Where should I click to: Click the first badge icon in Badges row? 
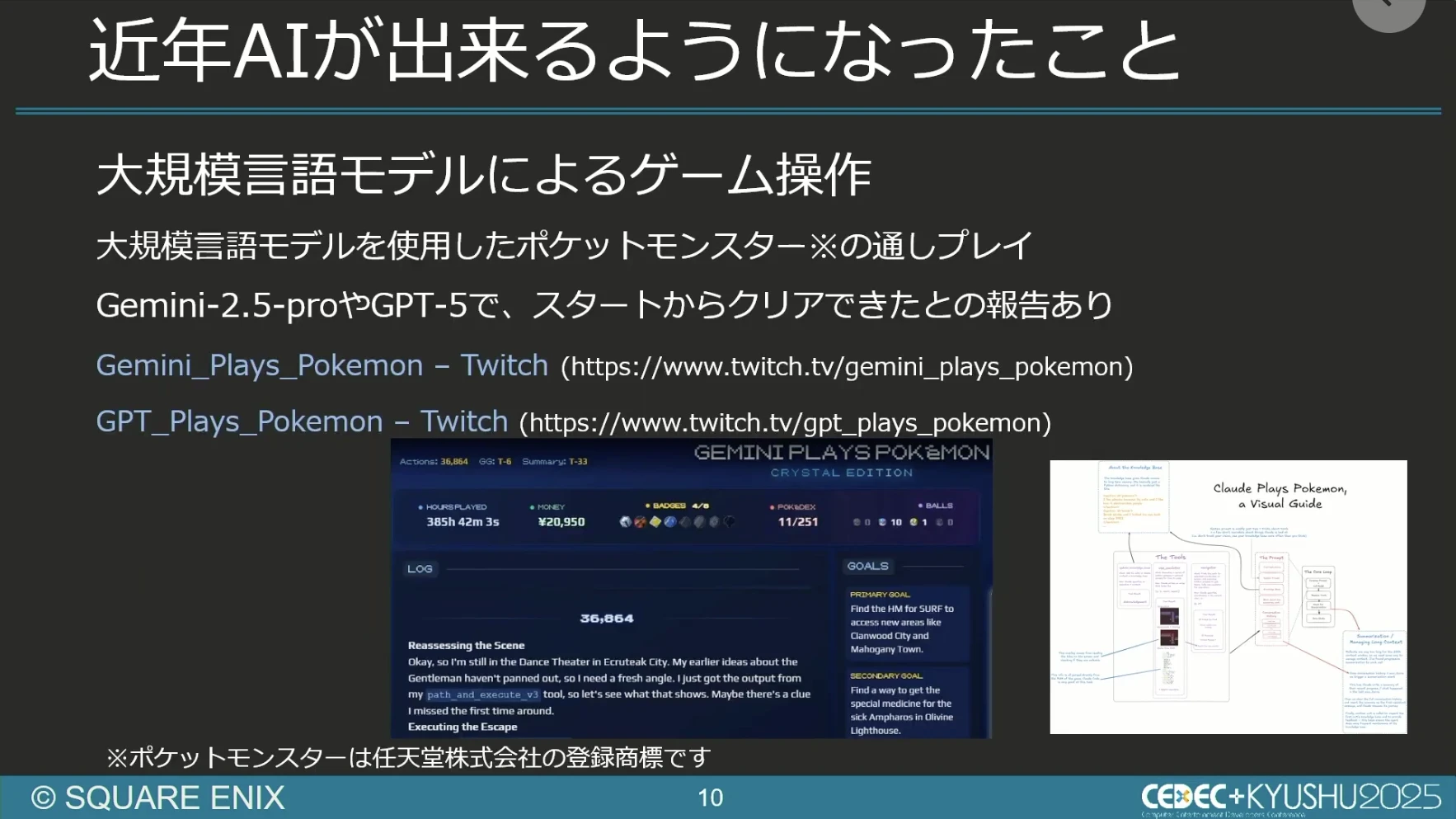pos(626,522)
